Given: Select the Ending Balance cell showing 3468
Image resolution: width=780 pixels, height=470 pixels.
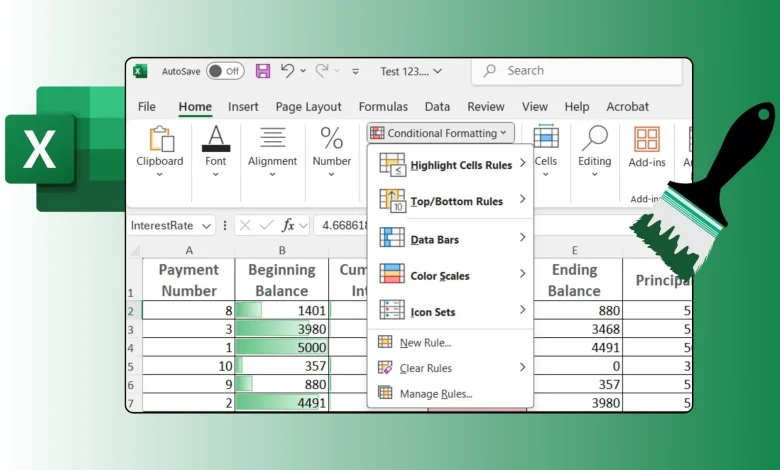Looking at the screenshot, I should coord(577,329).
